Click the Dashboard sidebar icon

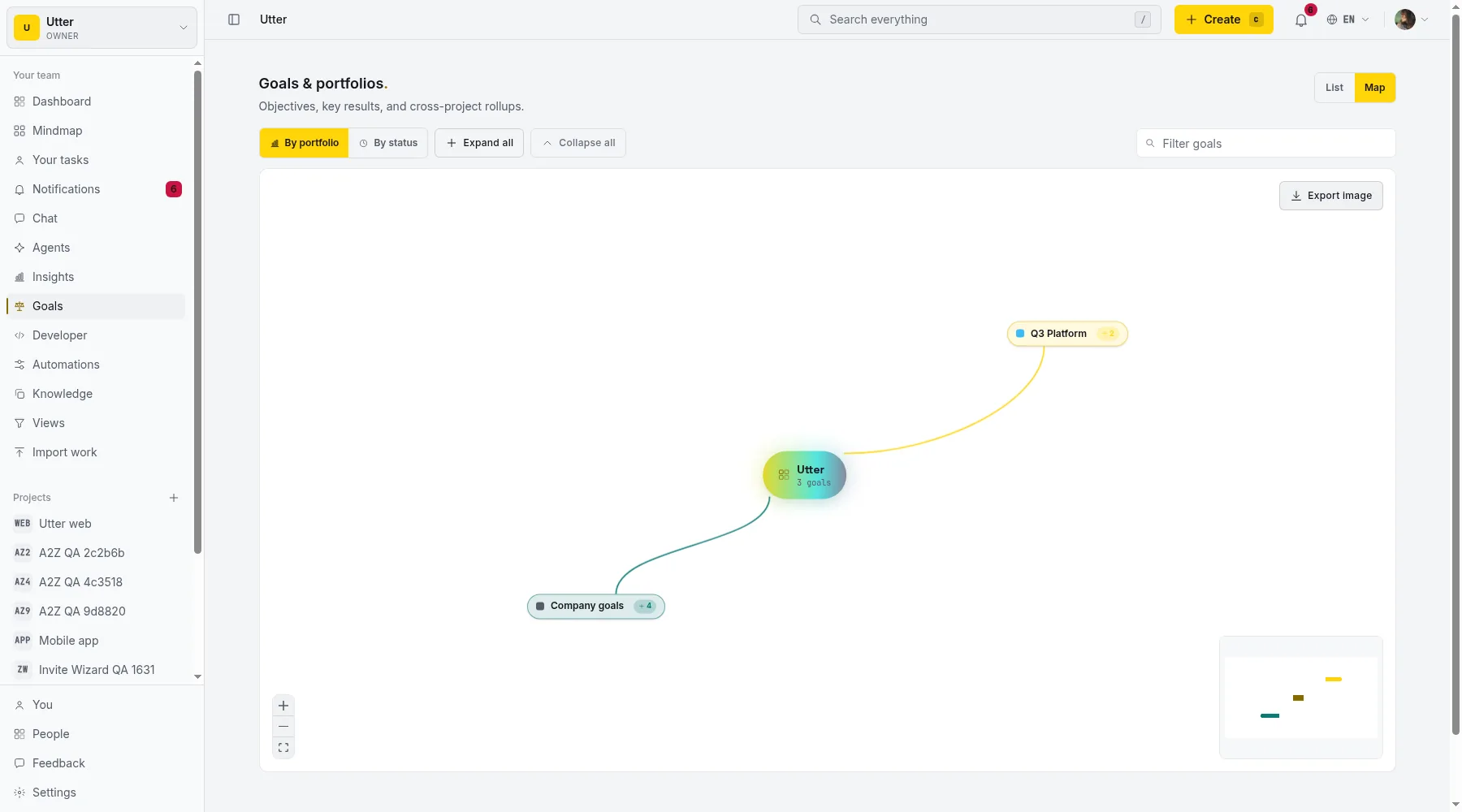[x=19, y=101]
